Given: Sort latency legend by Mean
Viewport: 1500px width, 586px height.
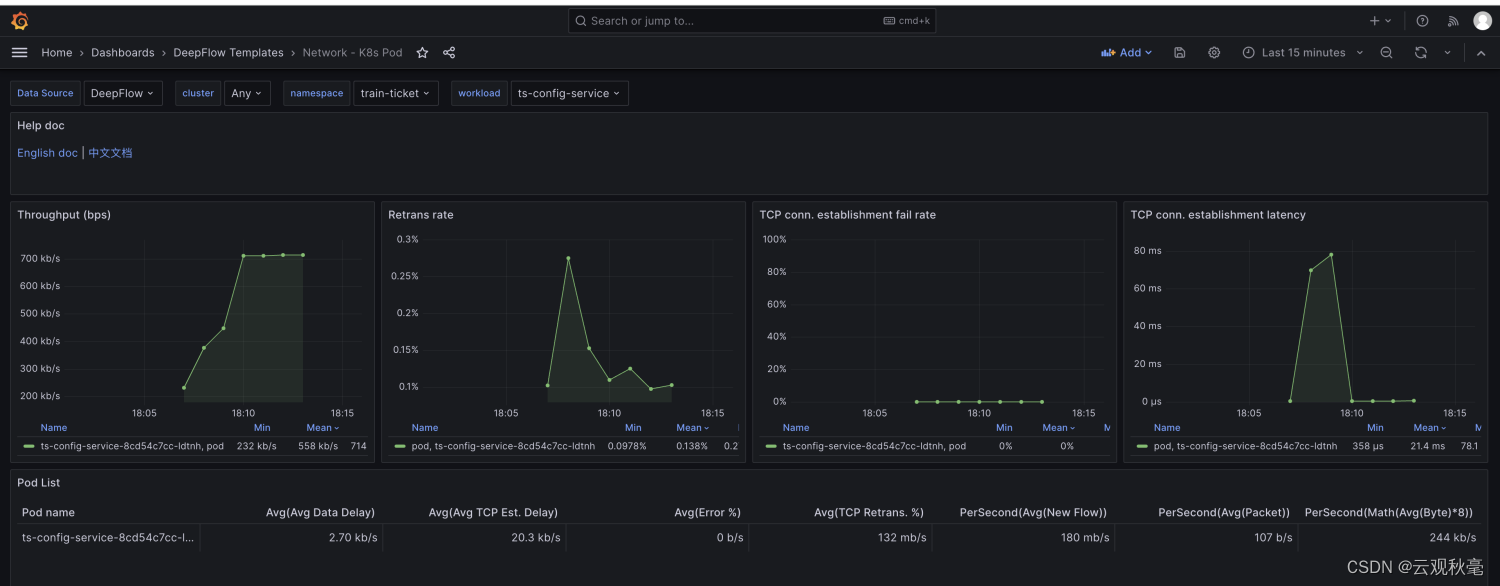Looking at the screenshot, I should [x=1429, y=428].
